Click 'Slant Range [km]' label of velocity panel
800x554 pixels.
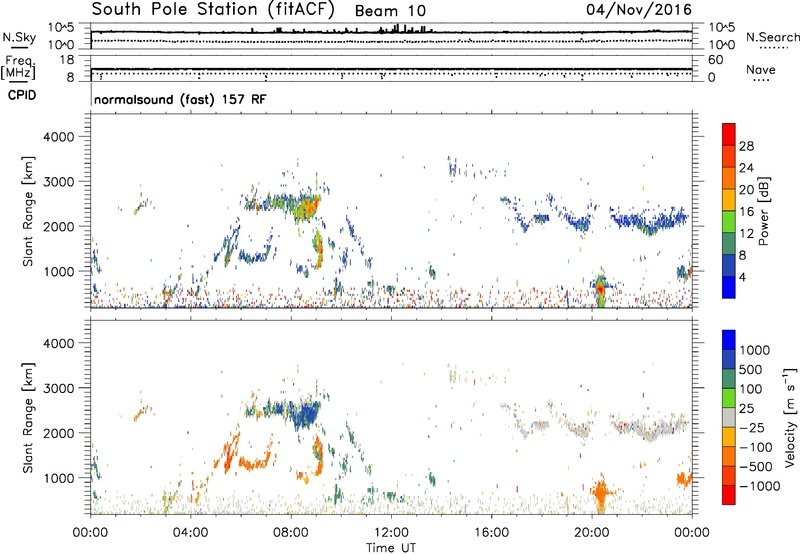click(x=28, y=417)
